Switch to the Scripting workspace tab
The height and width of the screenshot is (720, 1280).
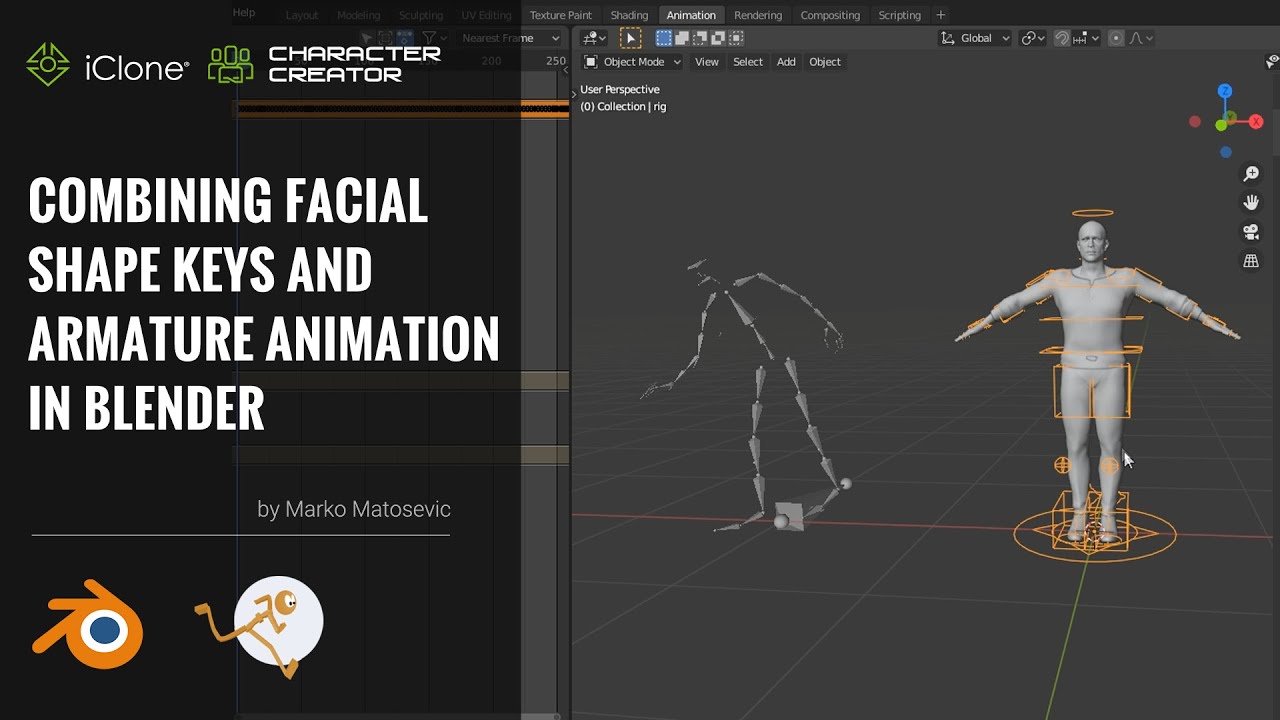[x=900, y=15]
